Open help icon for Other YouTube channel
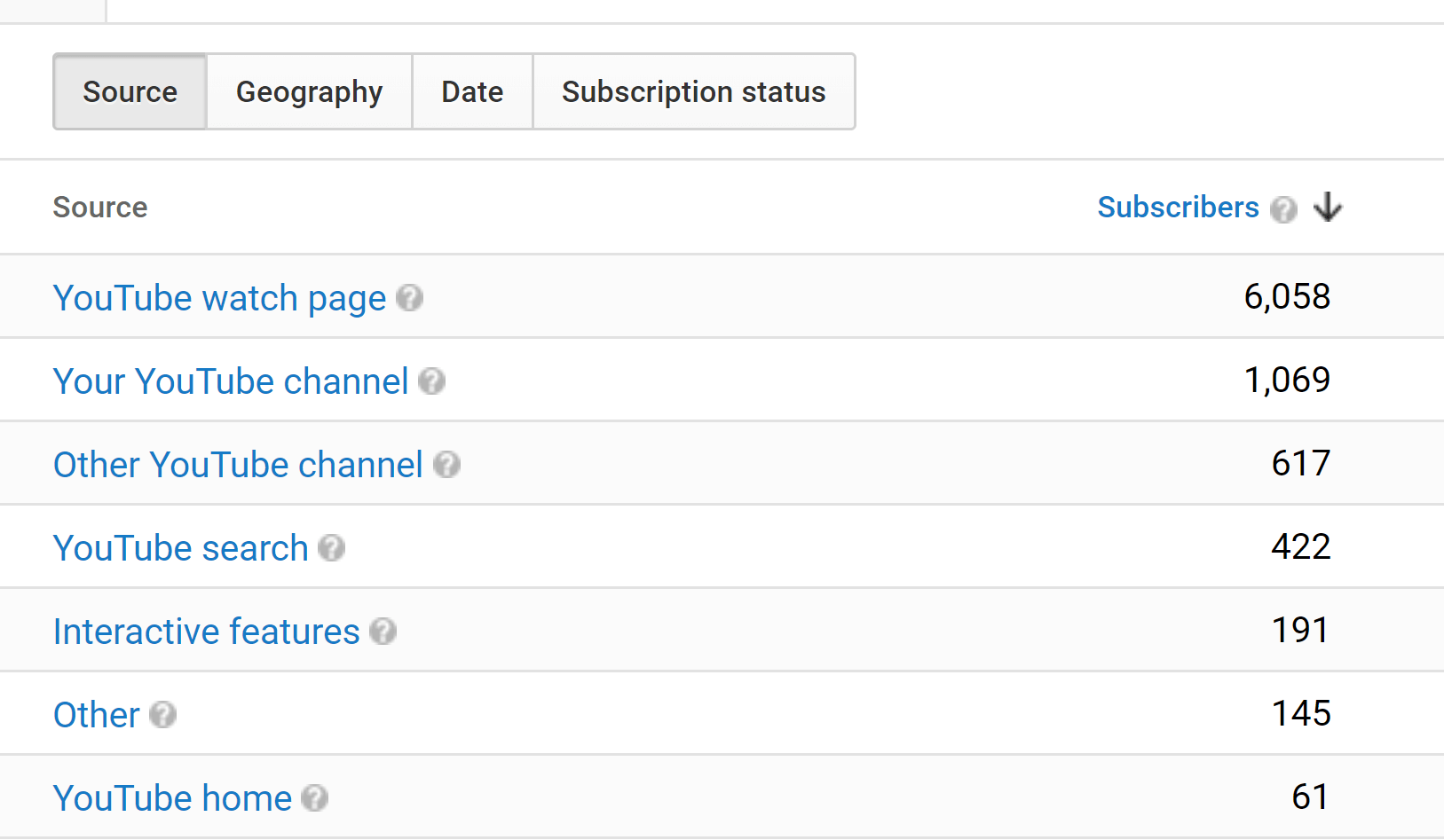1444x840 pixels. tap(446, 465)
